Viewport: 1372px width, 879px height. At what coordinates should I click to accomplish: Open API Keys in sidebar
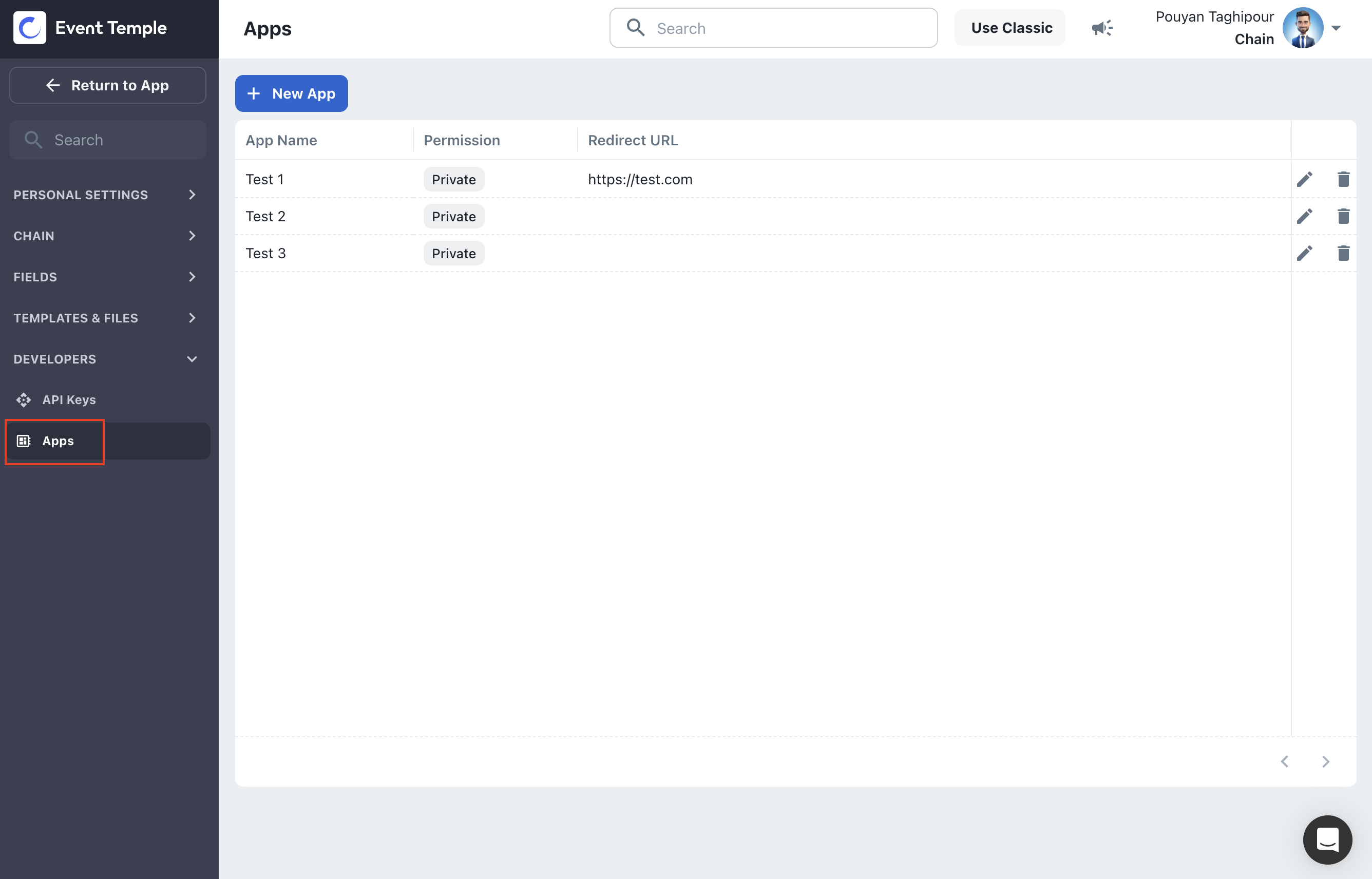tap(68, 399)
